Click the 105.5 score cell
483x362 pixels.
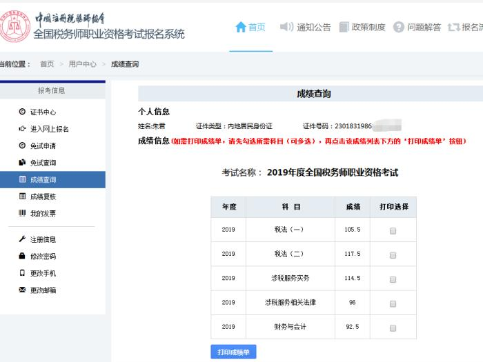click(x=352, y=230)
